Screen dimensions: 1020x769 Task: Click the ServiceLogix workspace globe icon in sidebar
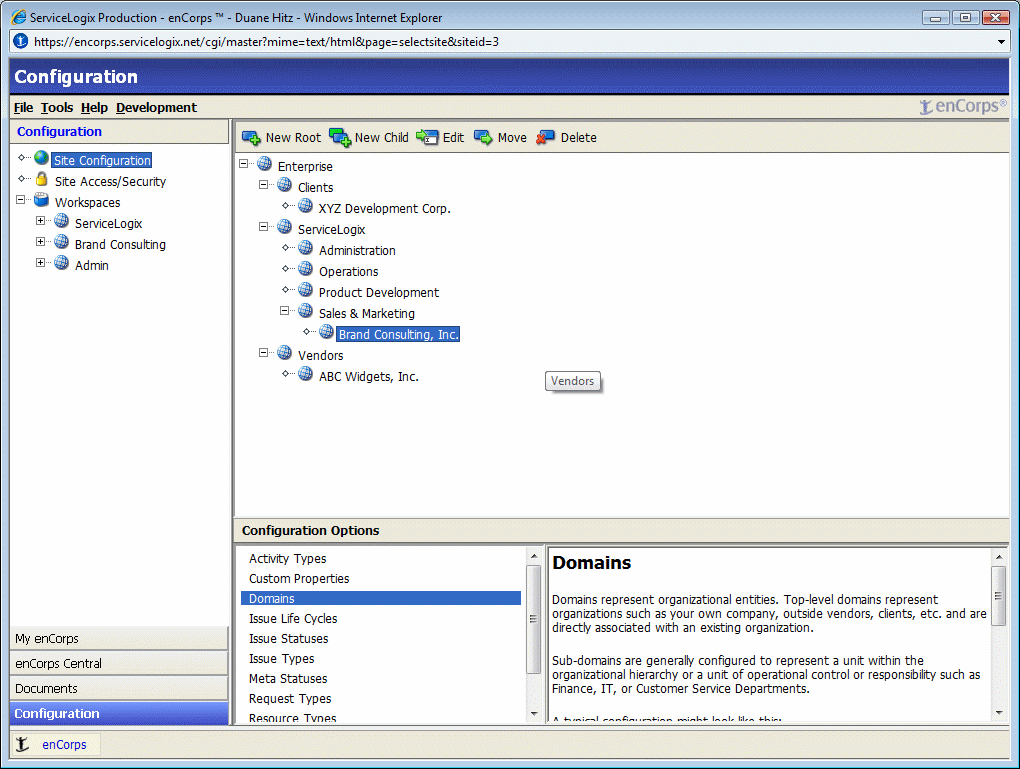point(62,221)
